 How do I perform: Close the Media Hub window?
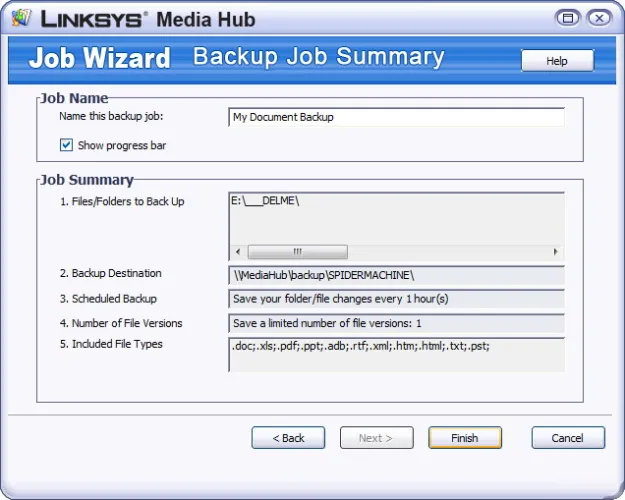tap(599, 18)
